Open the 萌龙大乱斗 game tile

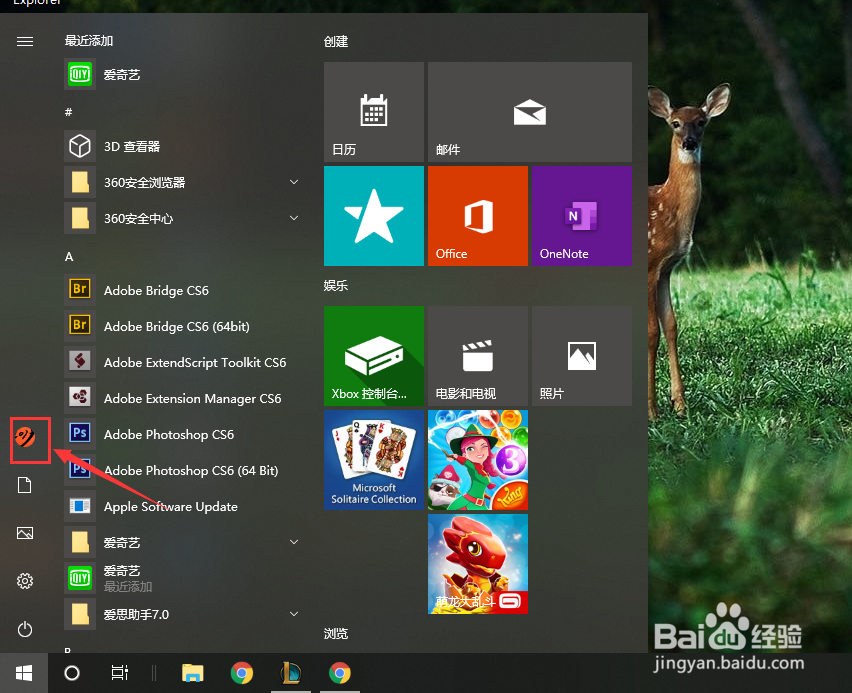coord(478,564)
